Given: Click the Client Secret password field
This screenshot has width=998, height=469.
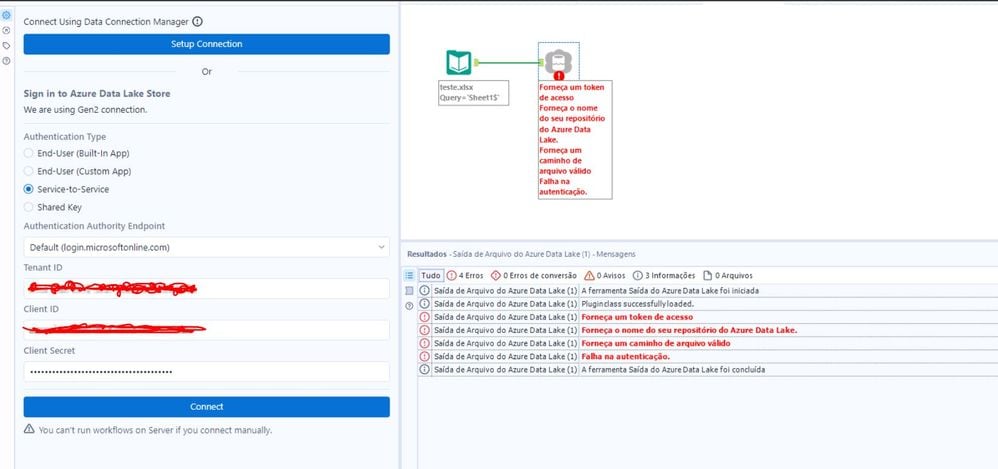Looking at the screenshot, I should click(207, 372).
